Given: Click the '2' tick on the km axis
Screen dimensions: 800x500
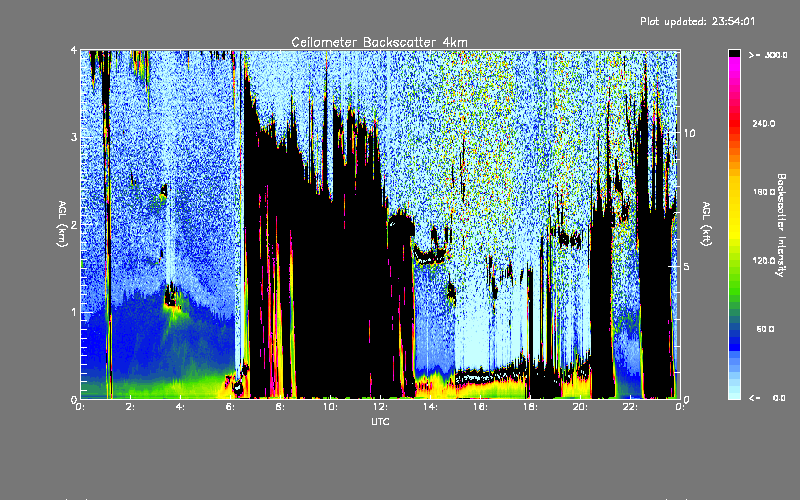Looking at the screenshot, I should click(74, 224).
